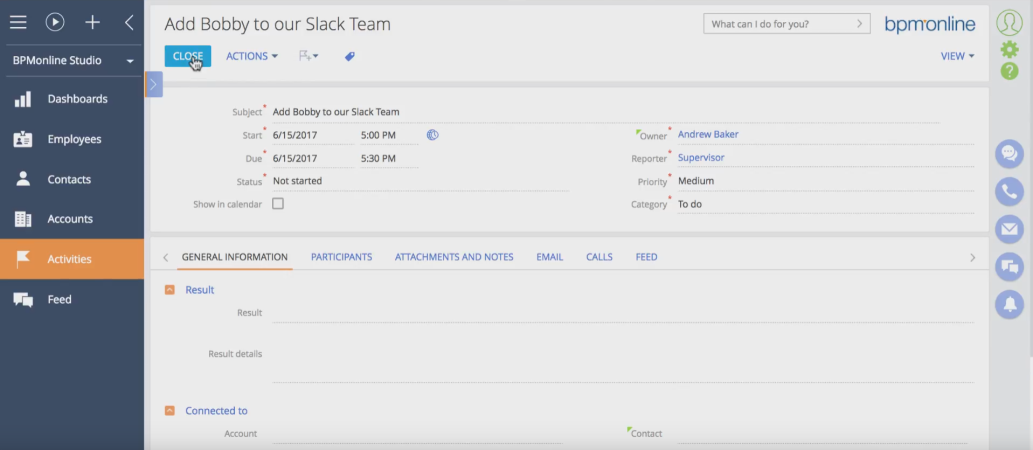Image resolution: width=1033 pixels, height=450 pixels.
Task: Open the notifications bell icon
Action: point(1009,304)
